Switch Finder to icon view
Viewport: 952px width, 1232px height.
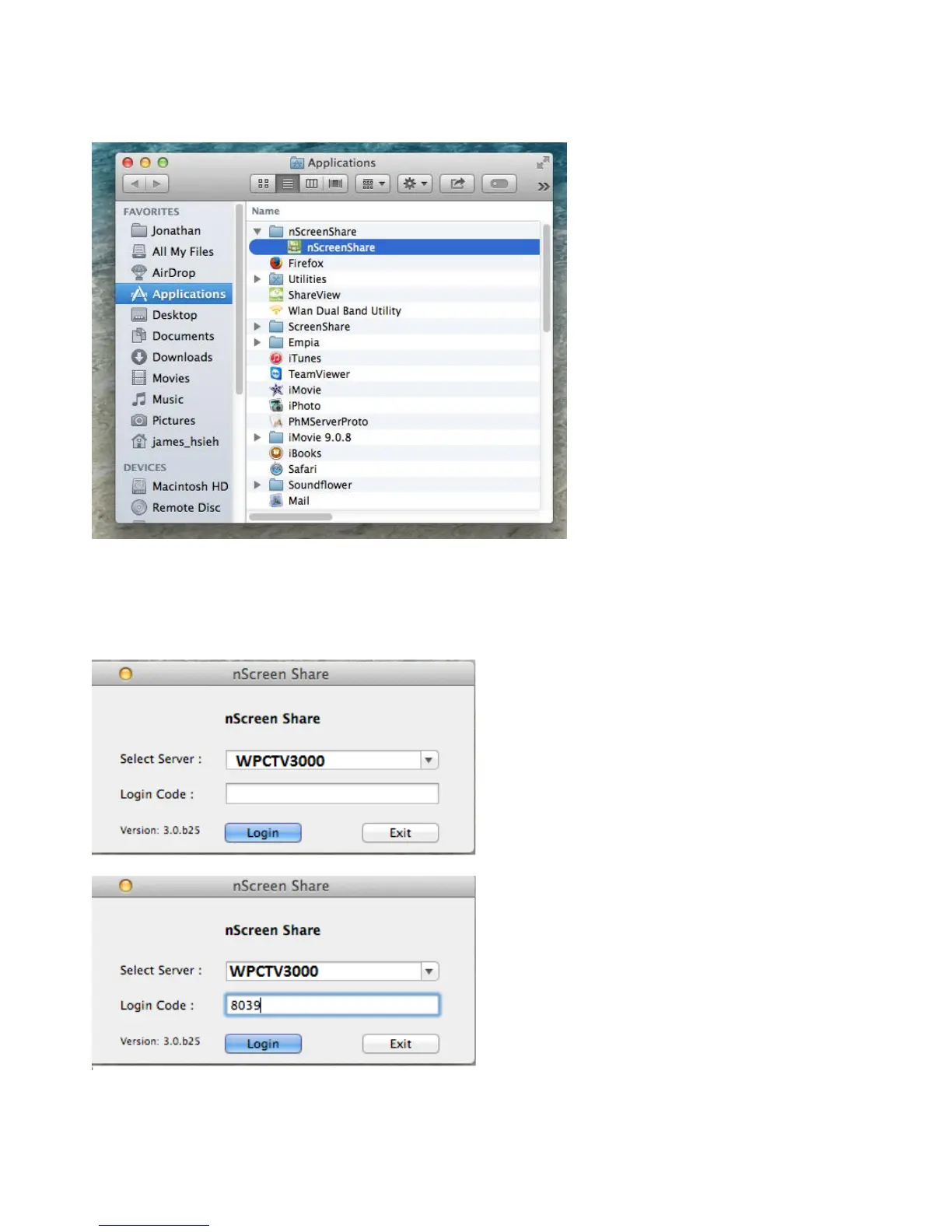(264, 184)
